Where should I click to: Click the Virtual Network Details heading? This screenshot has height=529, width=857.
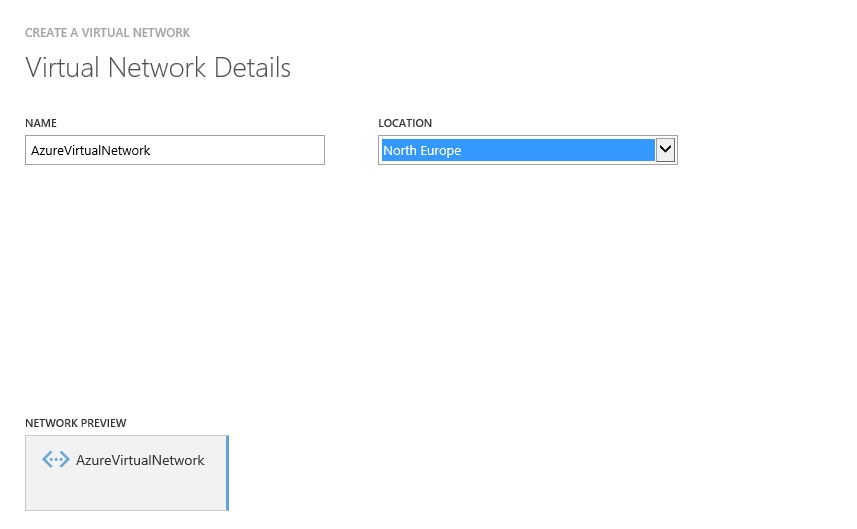(158, 68)
